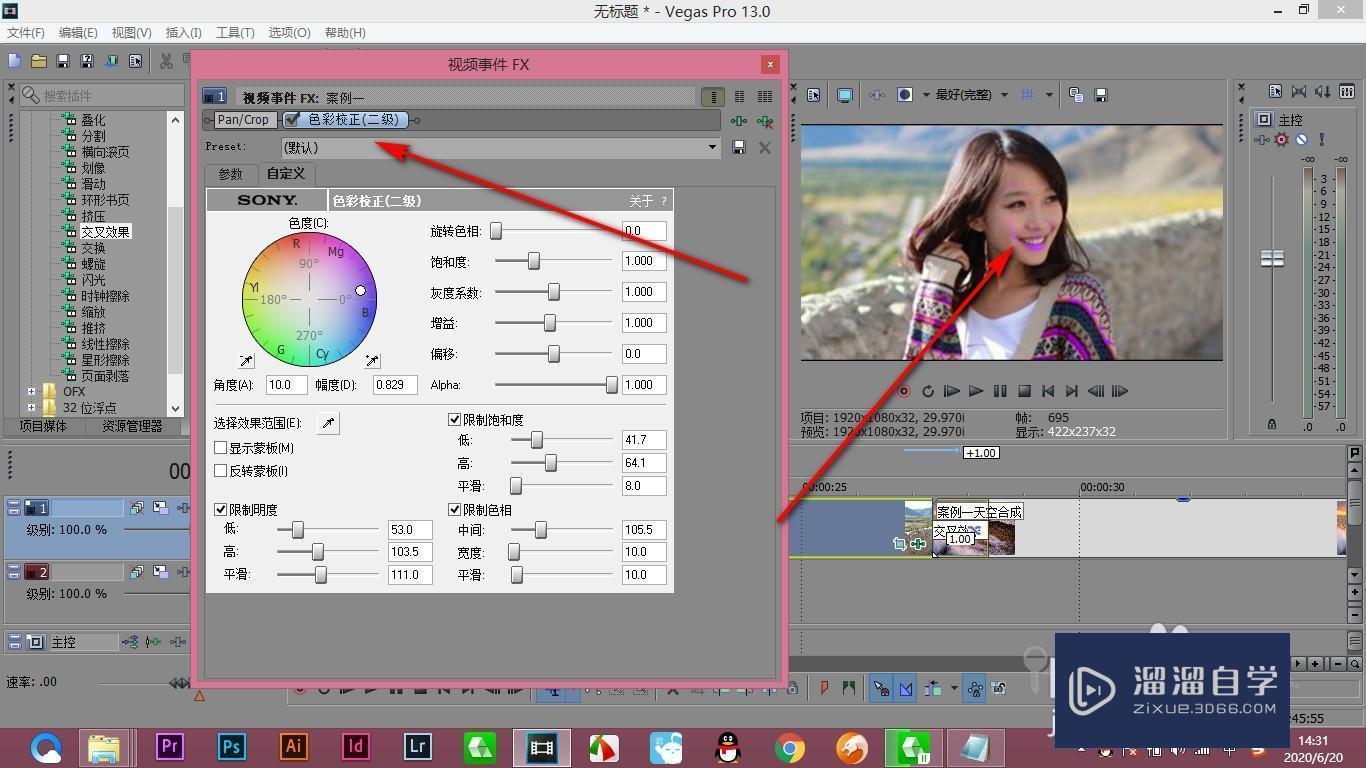The width and height of the screenshot is (1366, 768).
Task: Click the split-screen view icon in preview
Action: tap(905, 95)
